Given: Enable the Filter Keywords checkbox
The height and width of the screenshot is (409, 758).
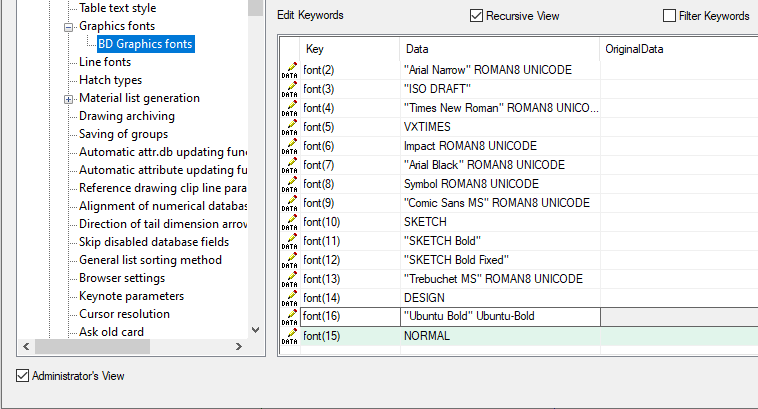Looking at the screenshot, I should tap(670, 16).
